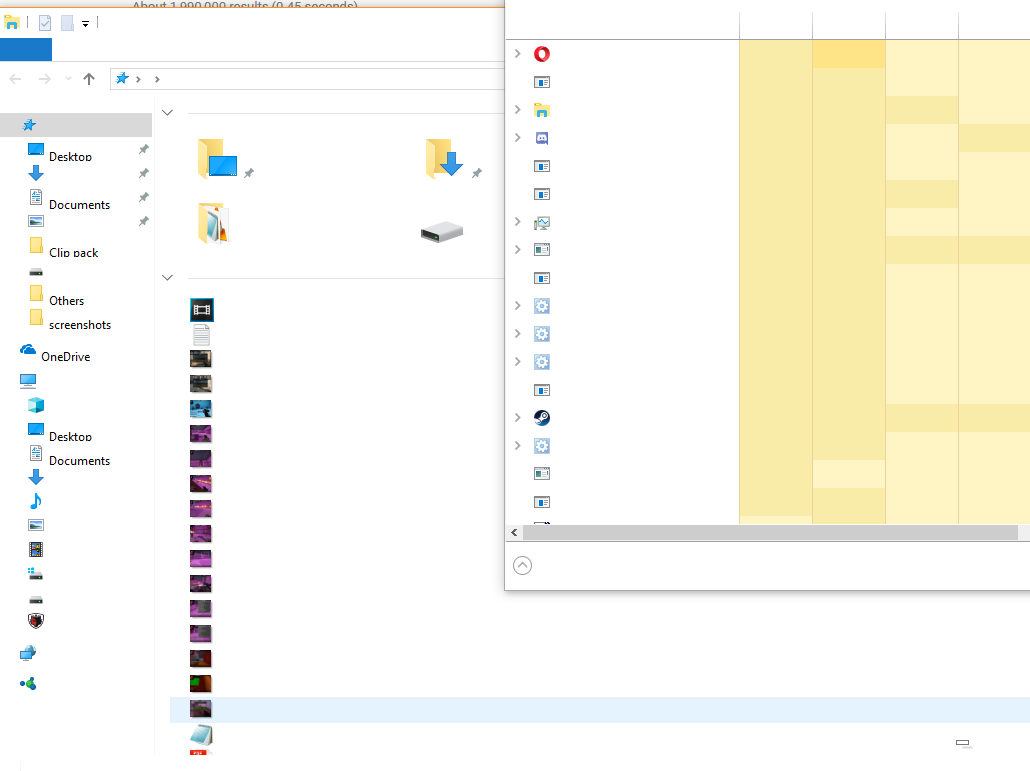Open recent locations dropdown beside Forward arrow

[68, 79]
